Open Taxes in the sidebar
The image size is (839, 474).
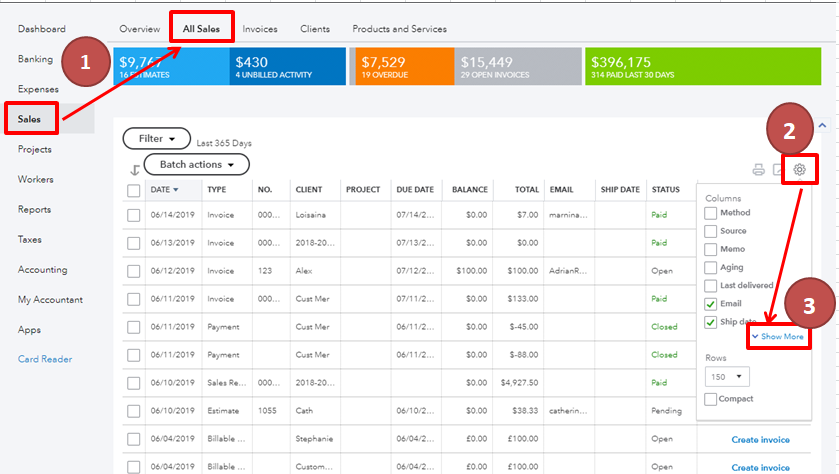coord(29,239)
